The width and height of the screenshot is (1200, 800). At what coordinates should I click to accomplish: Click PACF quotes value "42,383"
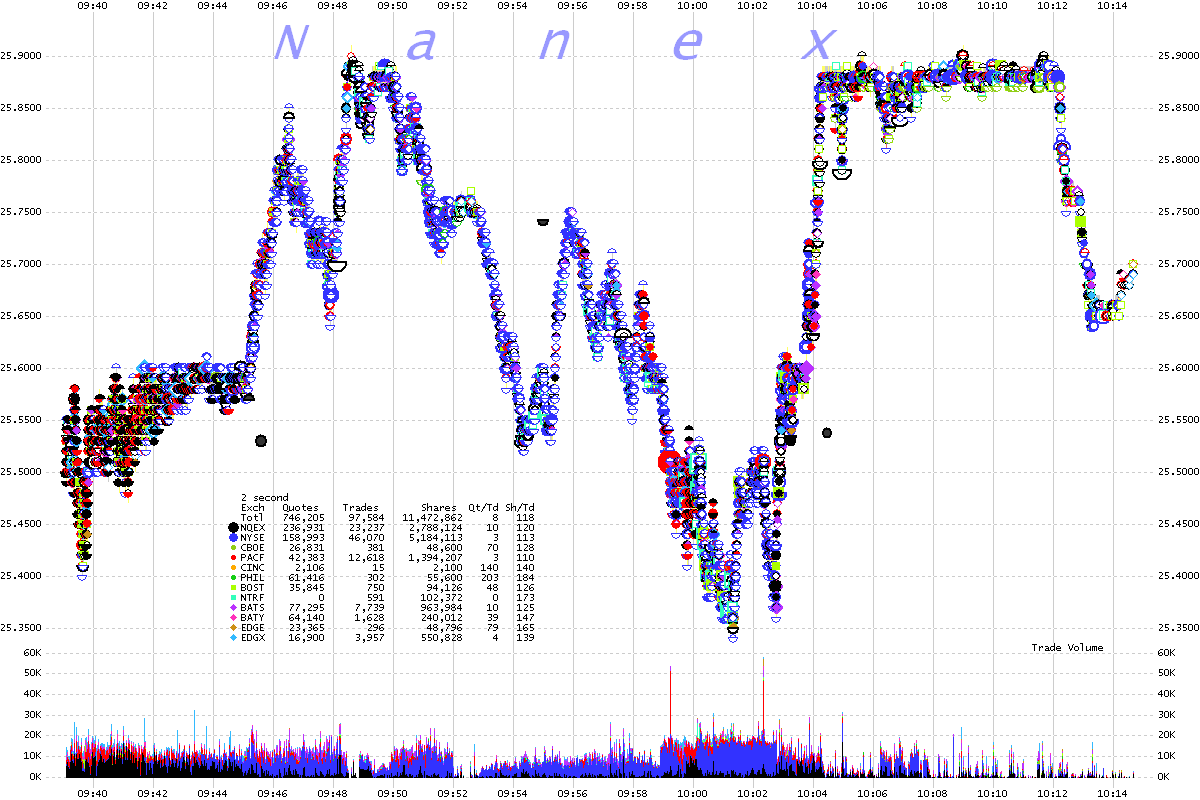pyautogui.click(x=307, y=558)
